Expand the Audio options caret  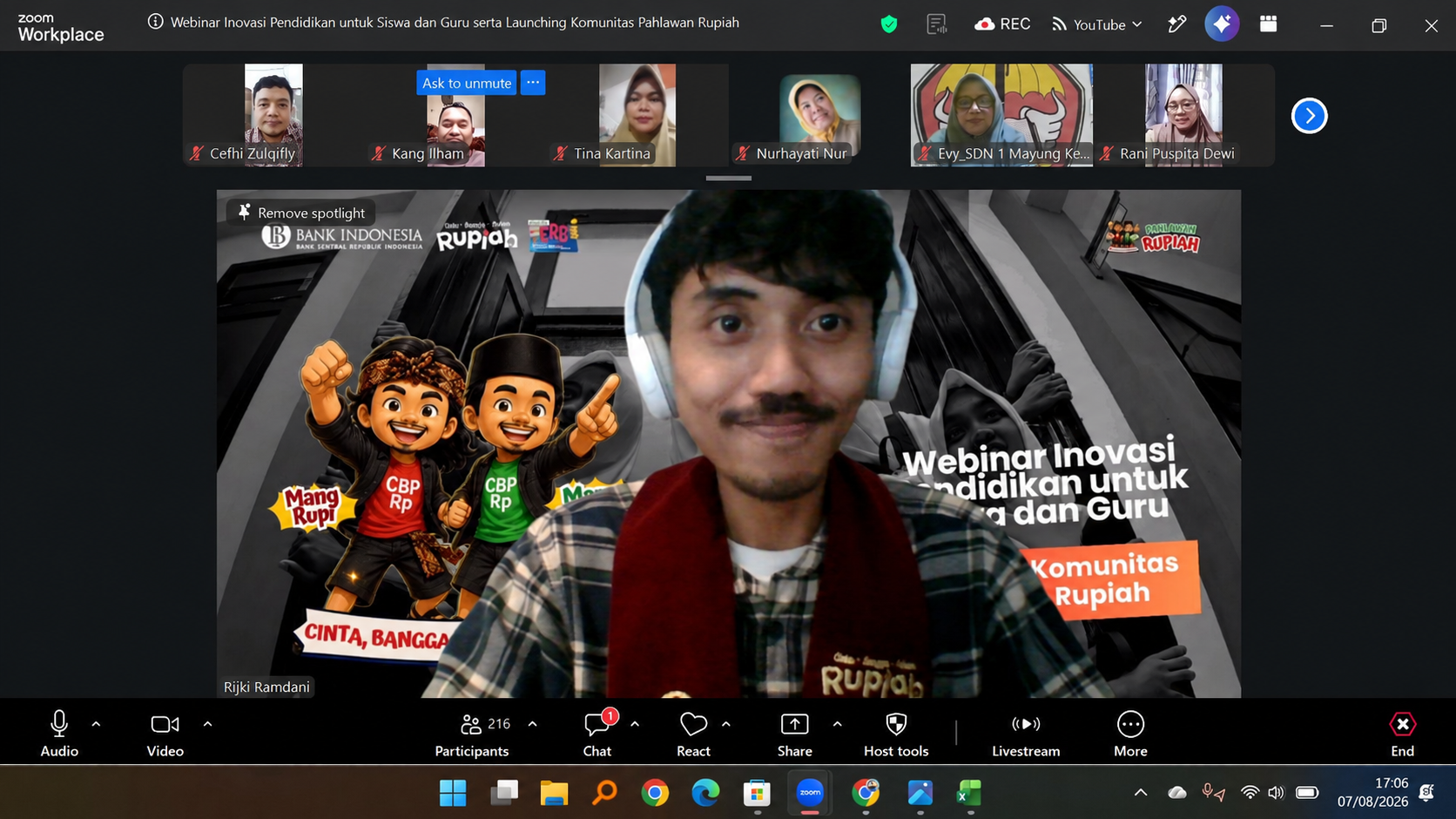tap(96, 724)
